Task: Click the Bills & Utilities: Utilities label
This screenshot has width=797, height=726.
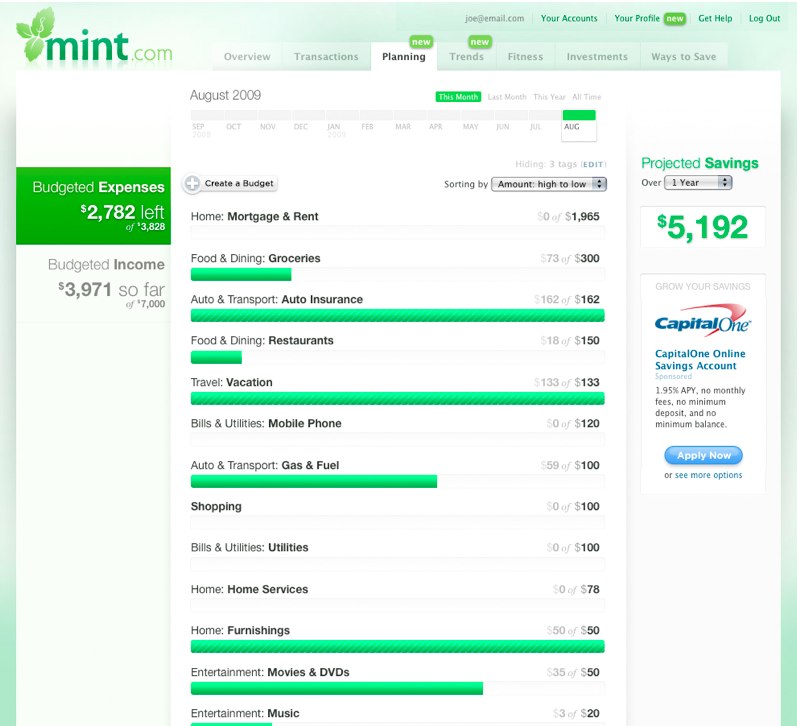Action: (x=250, y=548)
